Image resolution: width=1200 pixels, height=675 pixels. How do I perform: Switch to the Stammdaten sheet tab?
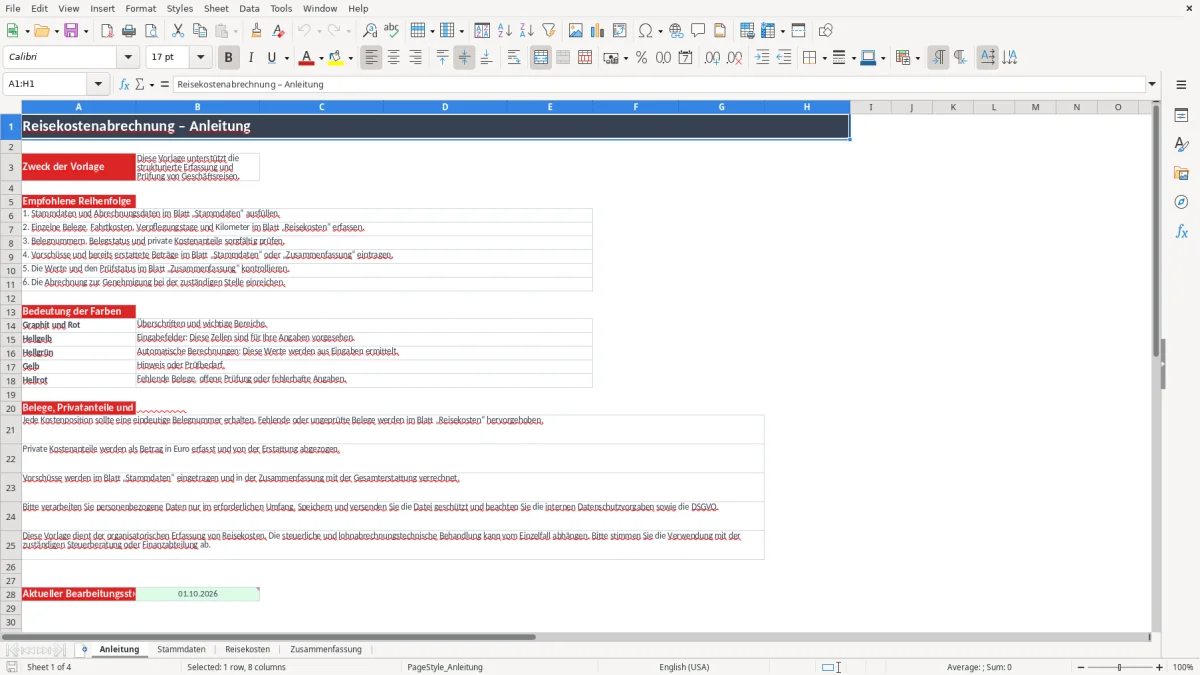tap(181, 649)
